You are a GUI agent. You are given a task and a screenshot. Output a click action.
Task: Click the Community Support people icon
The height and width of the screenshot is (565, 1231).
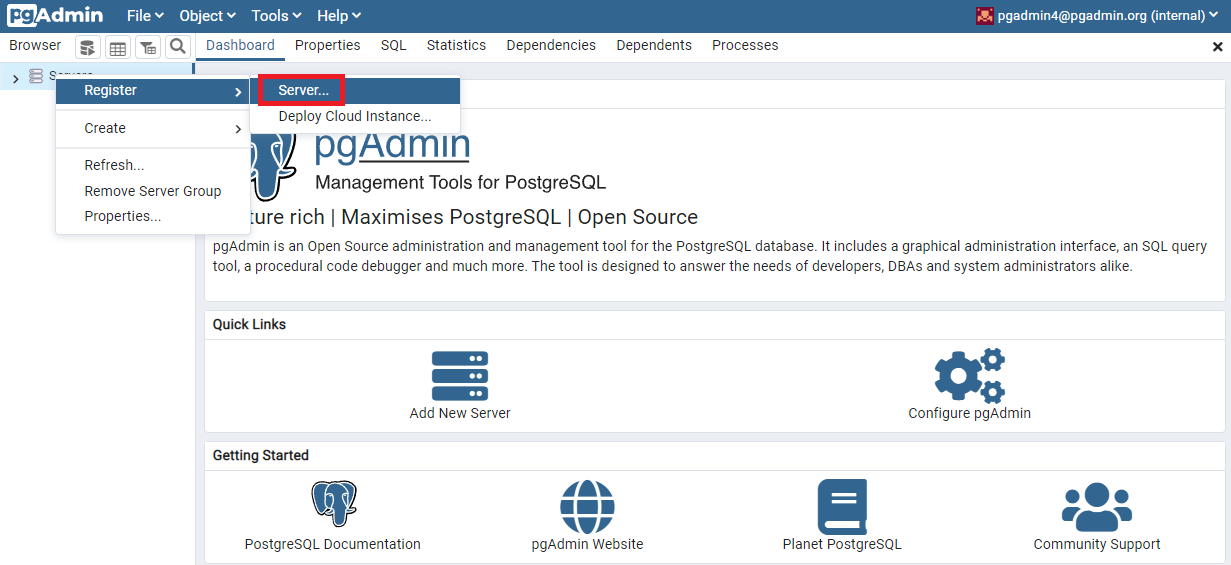[1097, 507]
